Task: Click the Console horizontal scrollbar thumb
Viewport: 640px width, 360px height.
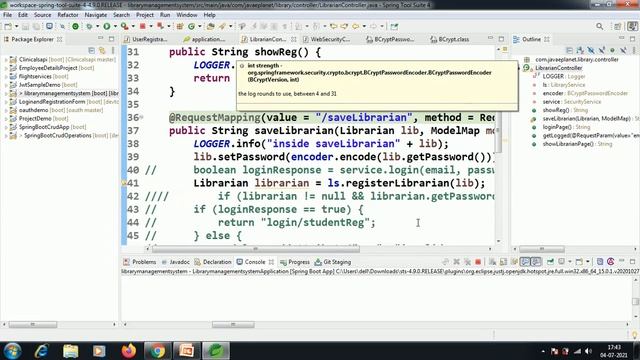Action: point(233,324)
